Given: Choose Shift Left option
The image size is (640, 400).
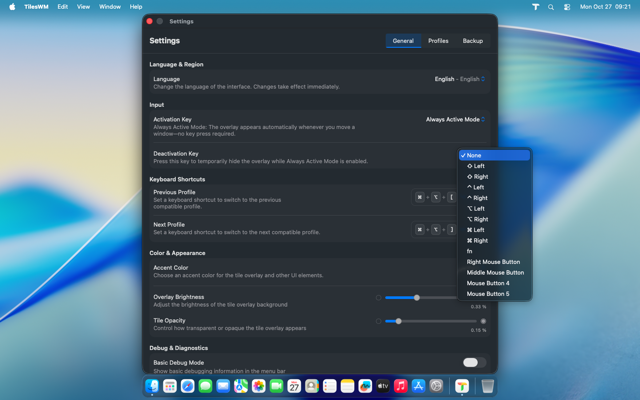Looking at the screenshot, I should tap(494, 166).
